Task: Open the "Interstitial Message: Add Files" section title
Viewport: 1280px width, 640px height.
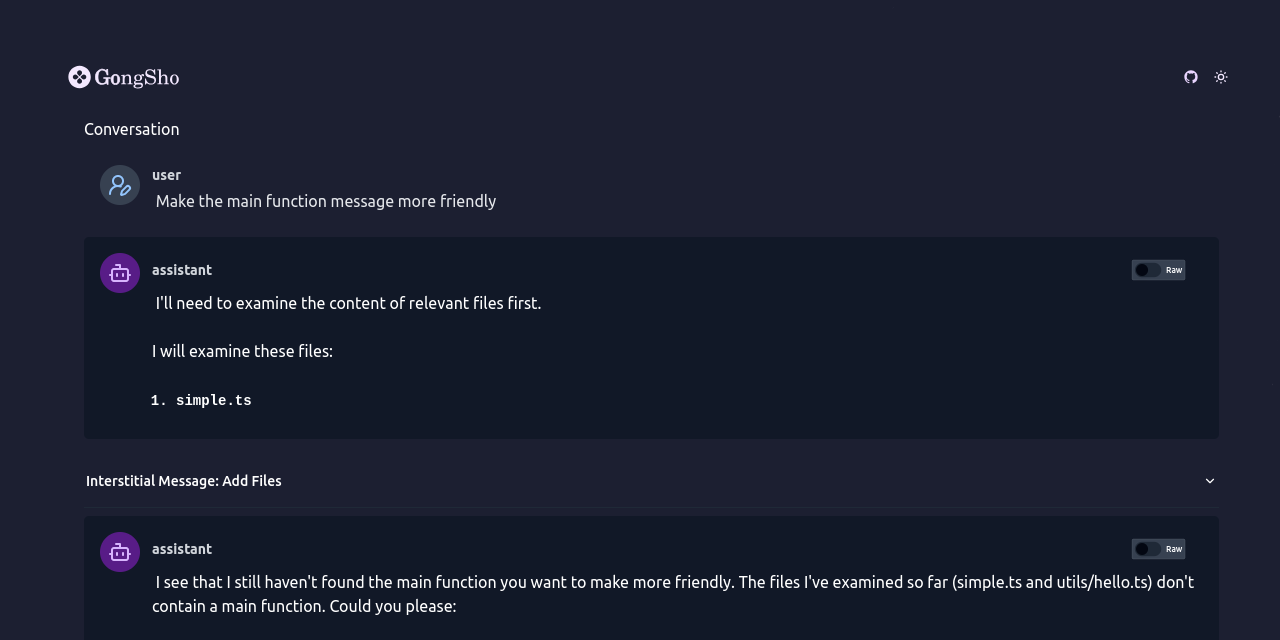Action: click(x=184, y=481)
